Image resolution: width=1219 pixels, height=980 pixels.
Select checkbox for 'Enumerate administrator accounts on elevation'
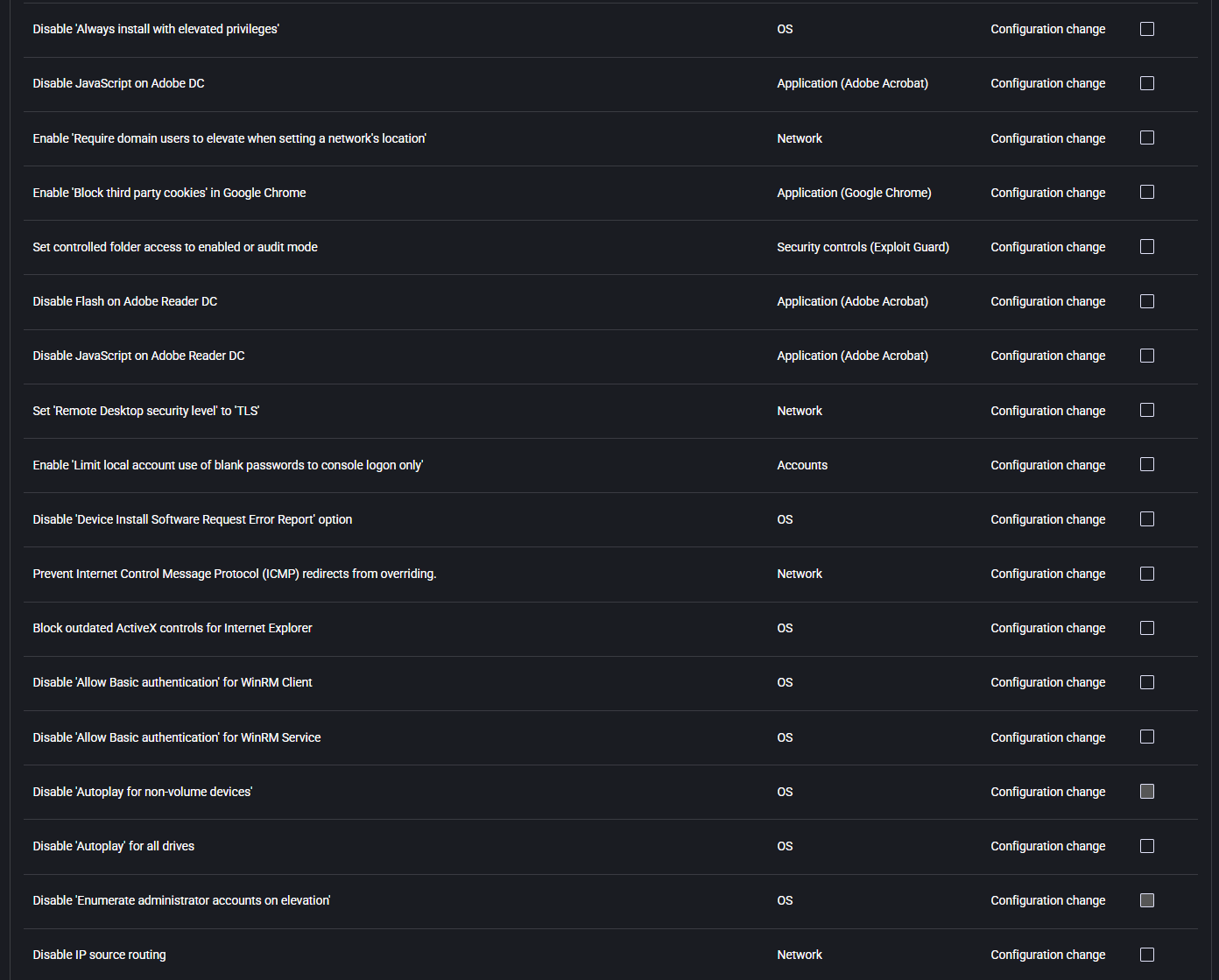tap(1147, 900)
